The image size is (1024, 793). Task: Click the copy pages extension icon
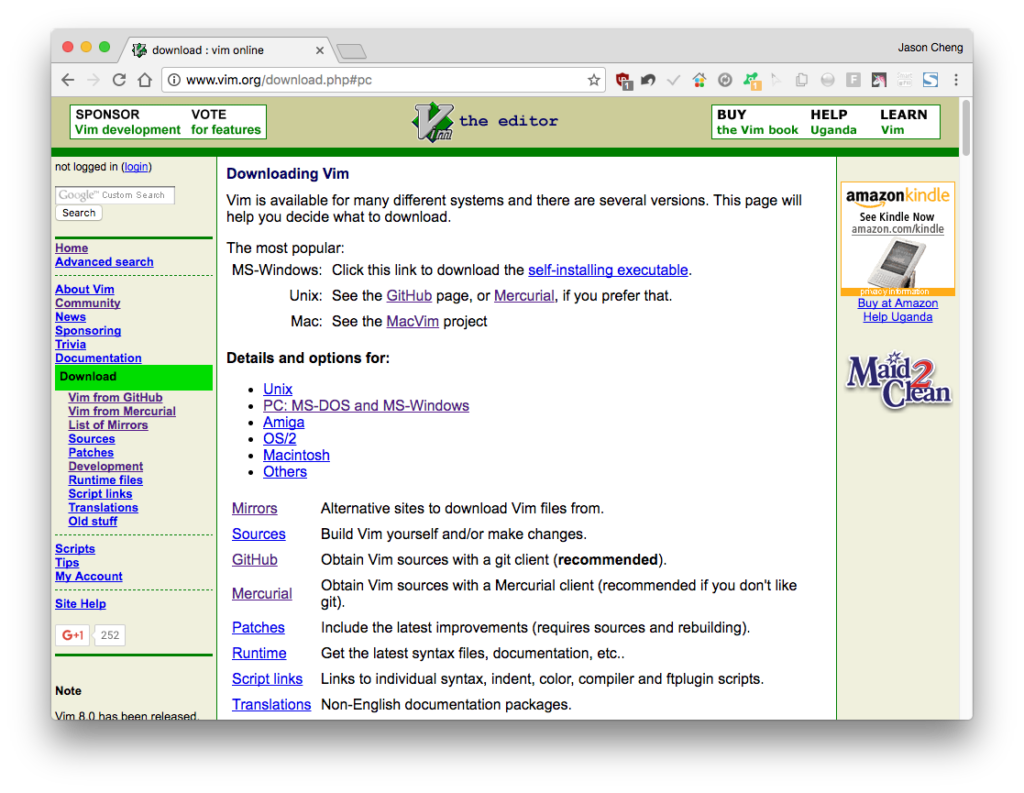(x=801, y=80)
